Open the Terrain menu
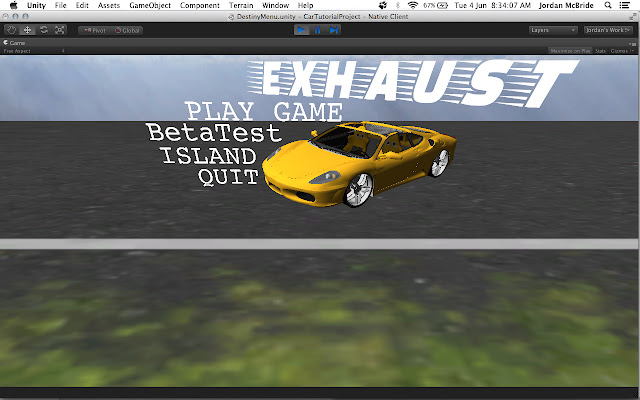640x400 pixels. 241,5
